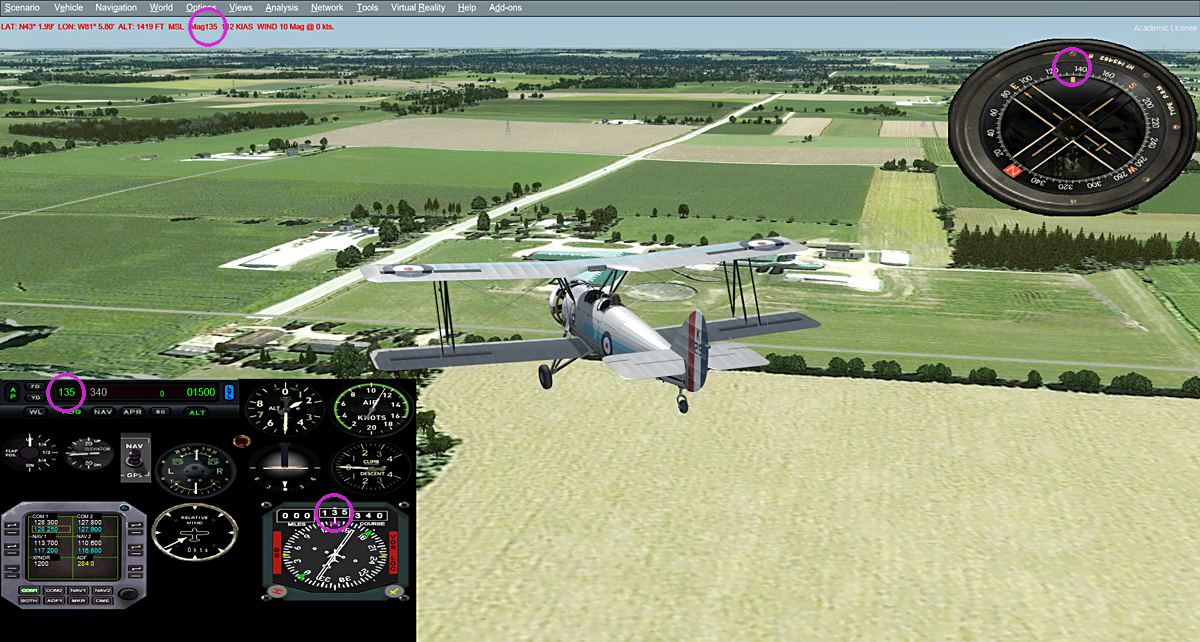Toggle the AP autopilot master button
1200x642 pixels.
(x=13, y=392)
